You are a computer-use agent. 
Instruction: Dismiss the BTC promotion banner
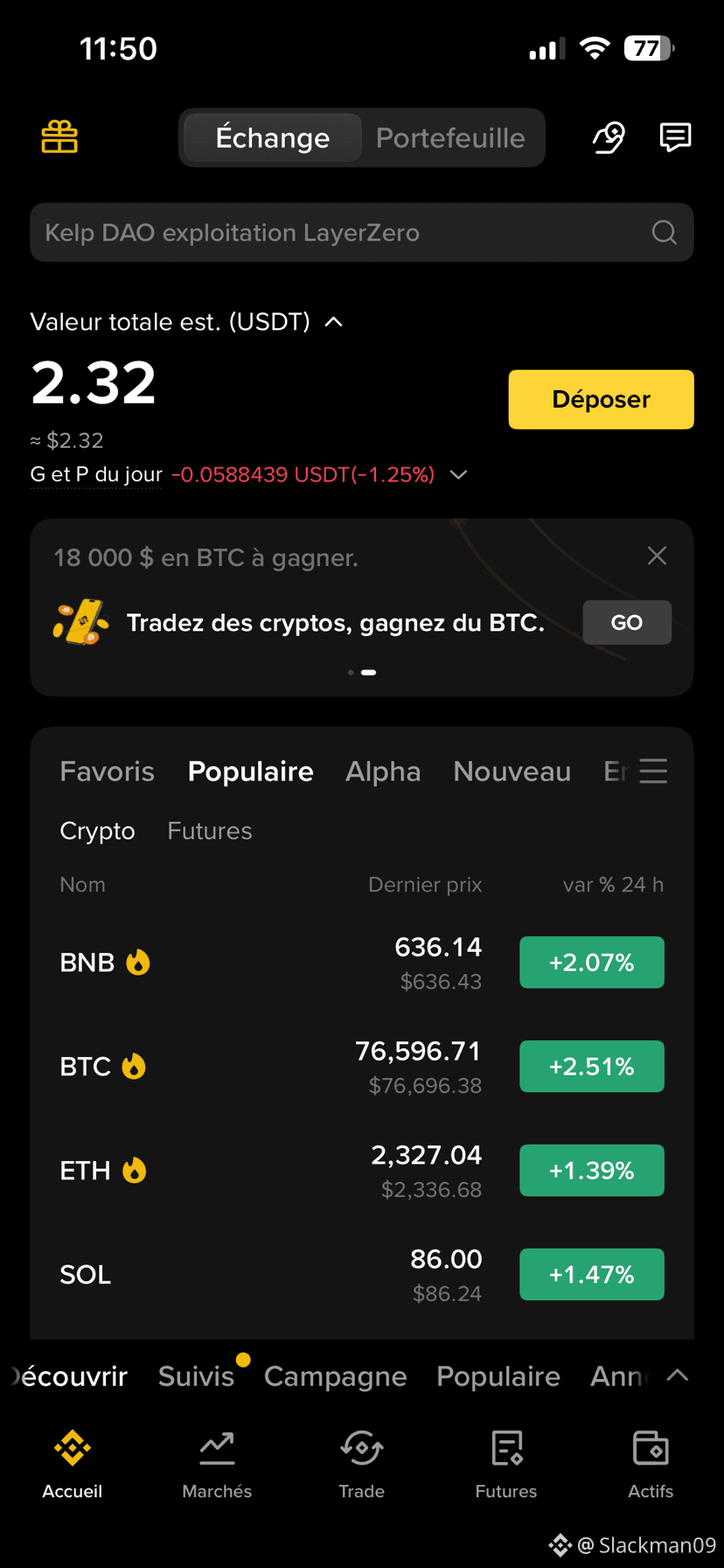click(x=657, y=556)
